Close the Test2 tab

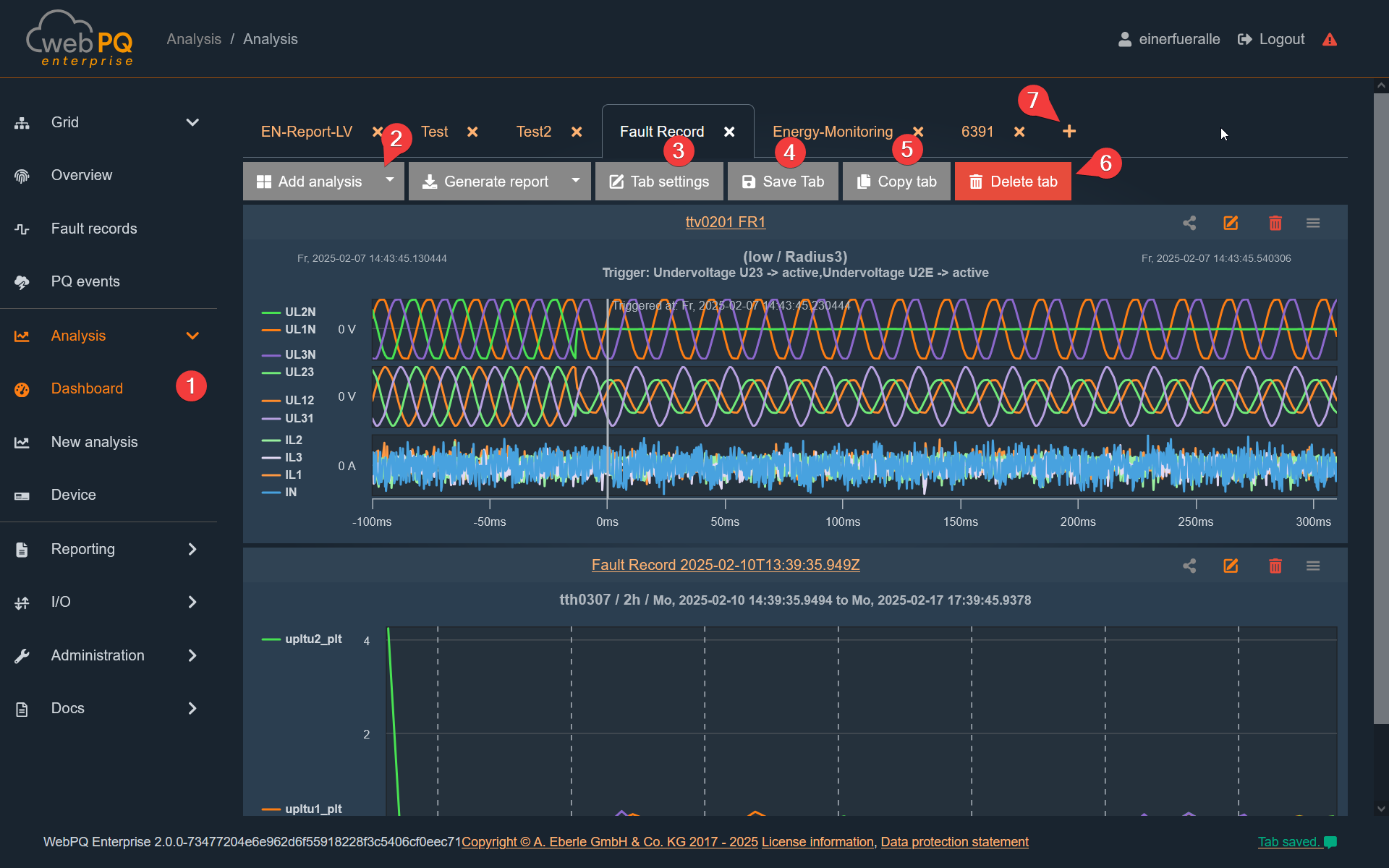pos(577,132)
